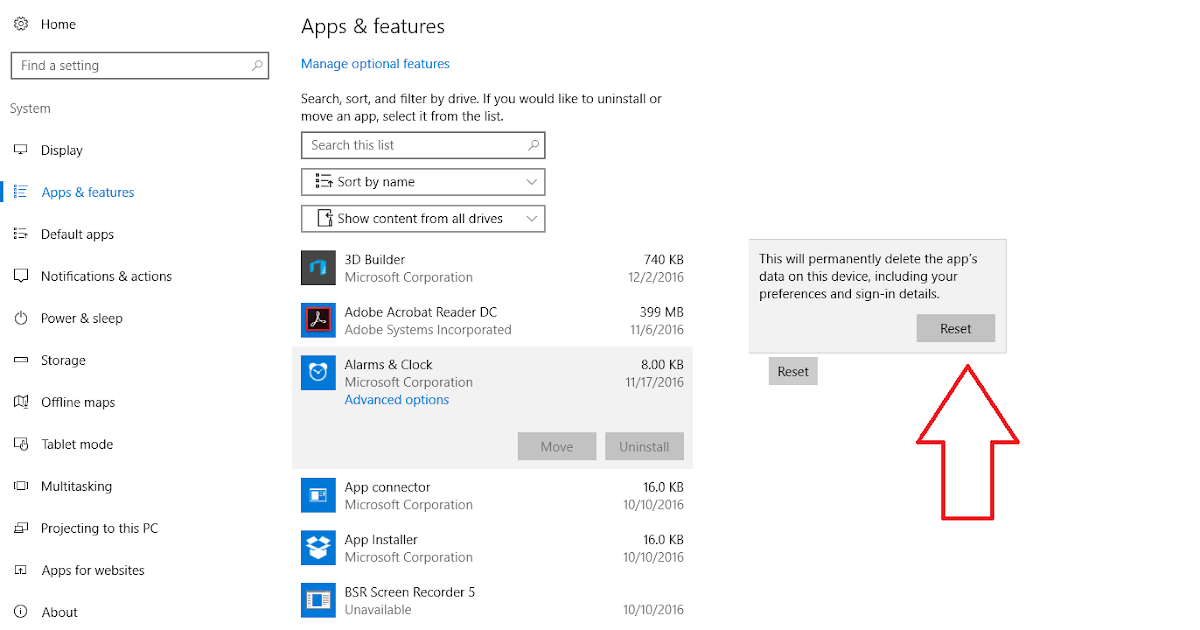Click the Power & sleep icon
The image size is (1200, 630).
coord(21,318)
